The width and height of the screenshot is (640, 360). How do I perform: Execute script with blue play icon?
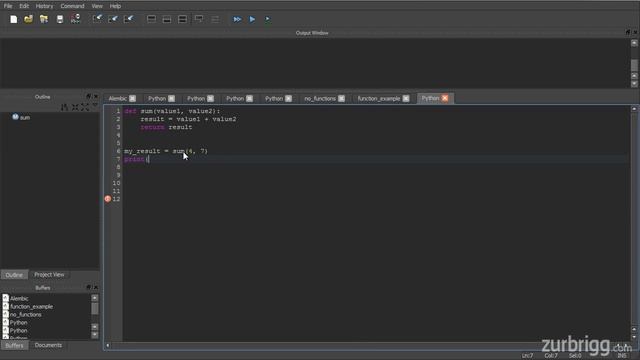point(252,19)
